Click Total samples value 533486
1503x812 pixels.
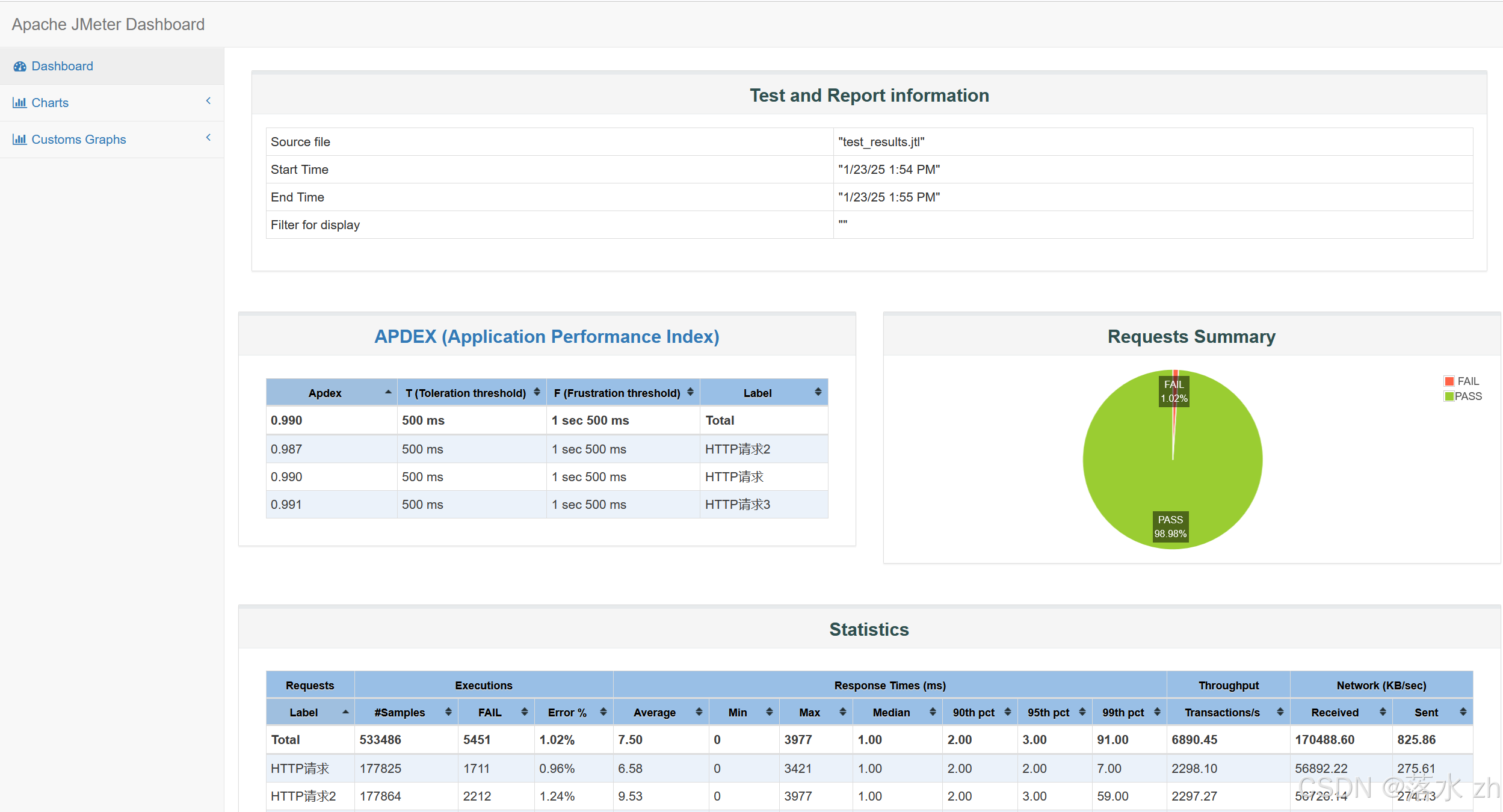point(380,740)
